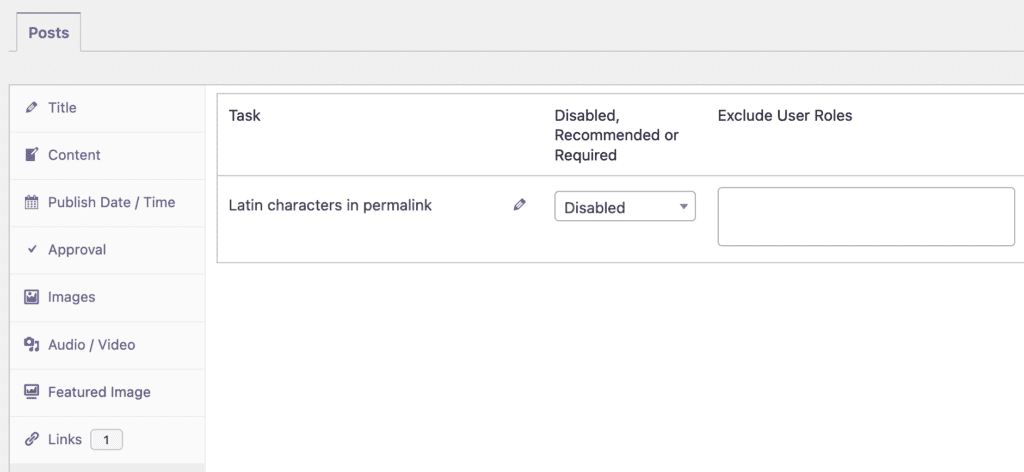Image resolution: width=1024 pixels, height=472 pixels.
Task: Open the Title settings section
Action: point(62,107)
